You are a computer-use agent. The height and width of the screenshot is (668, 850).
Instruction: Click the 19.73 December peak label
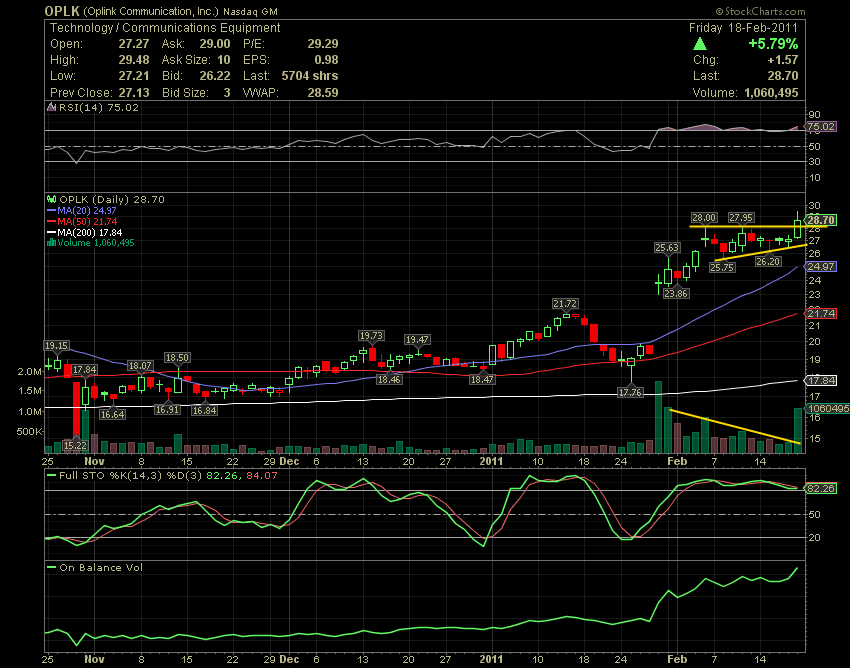(371, 336)
